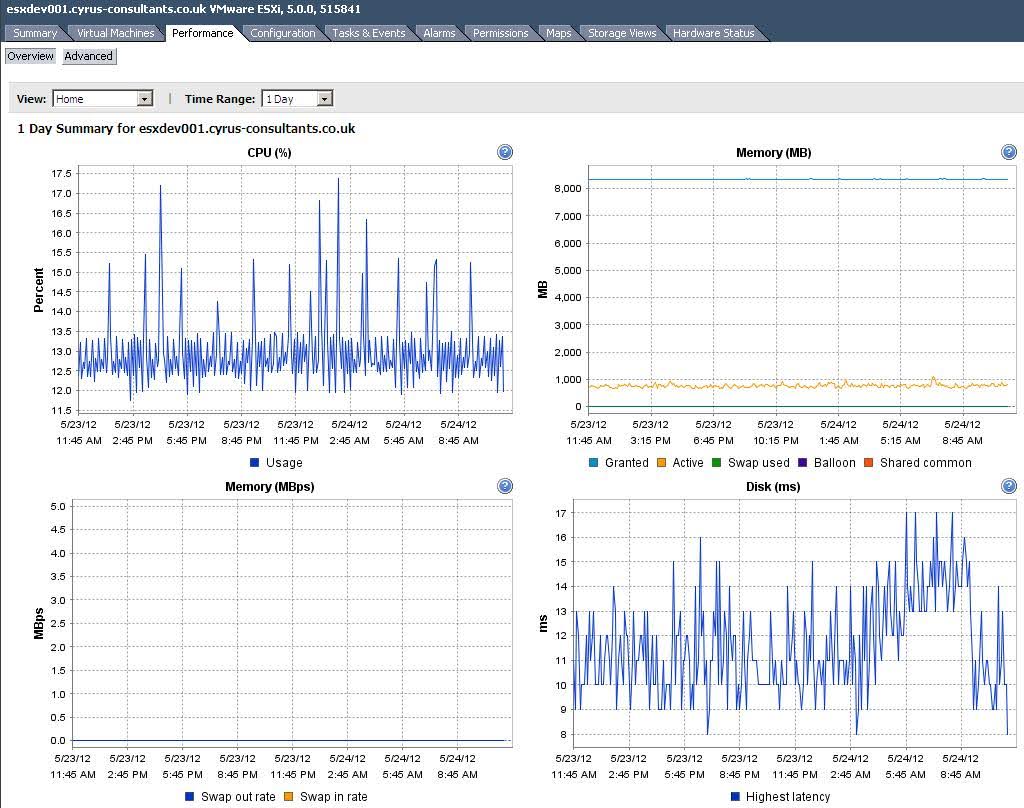
Task: Click the Swap used green swatch
Action: click(x=716, y=462)
